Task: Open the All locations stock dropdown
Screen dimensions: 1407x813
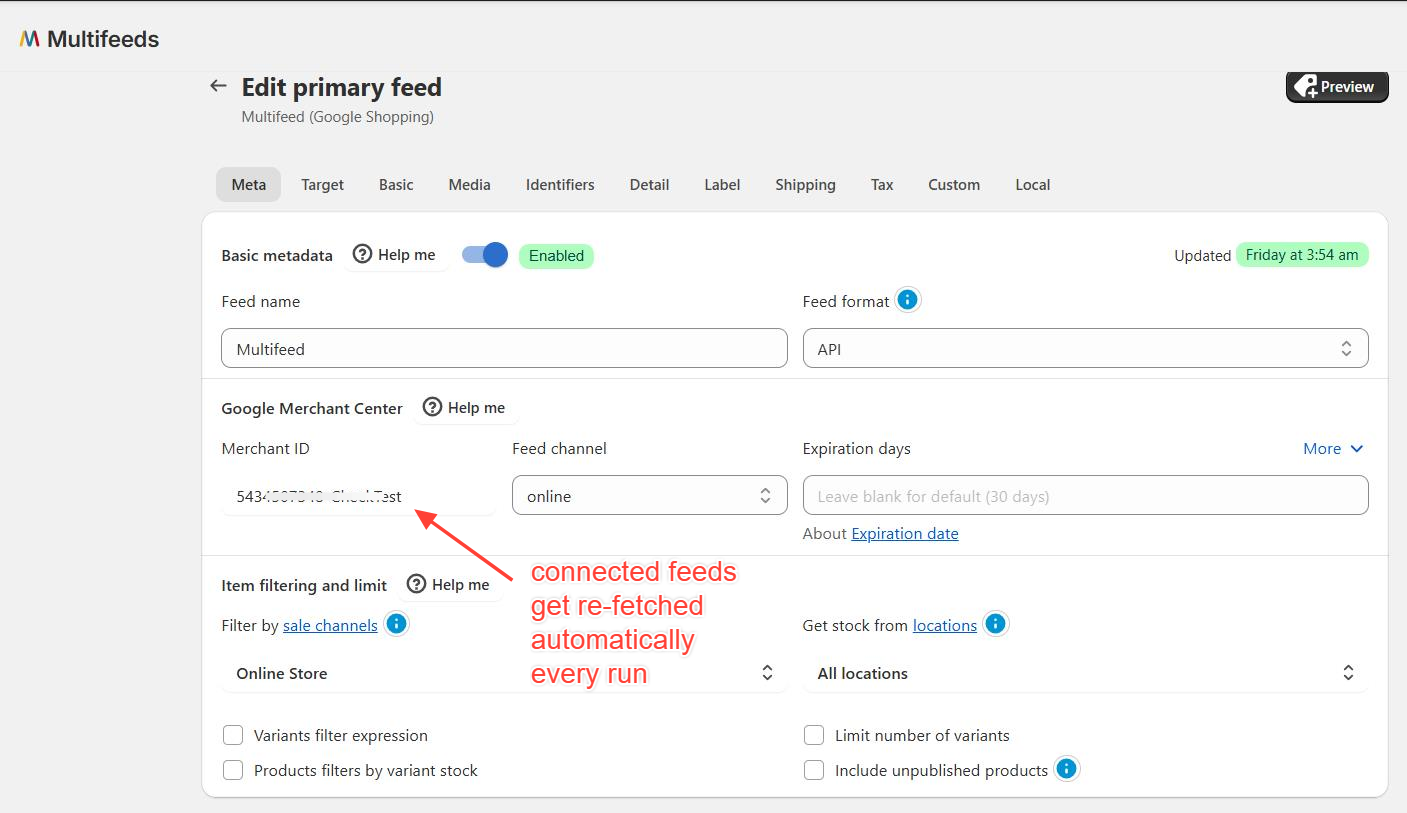Action: point(1085,673)
